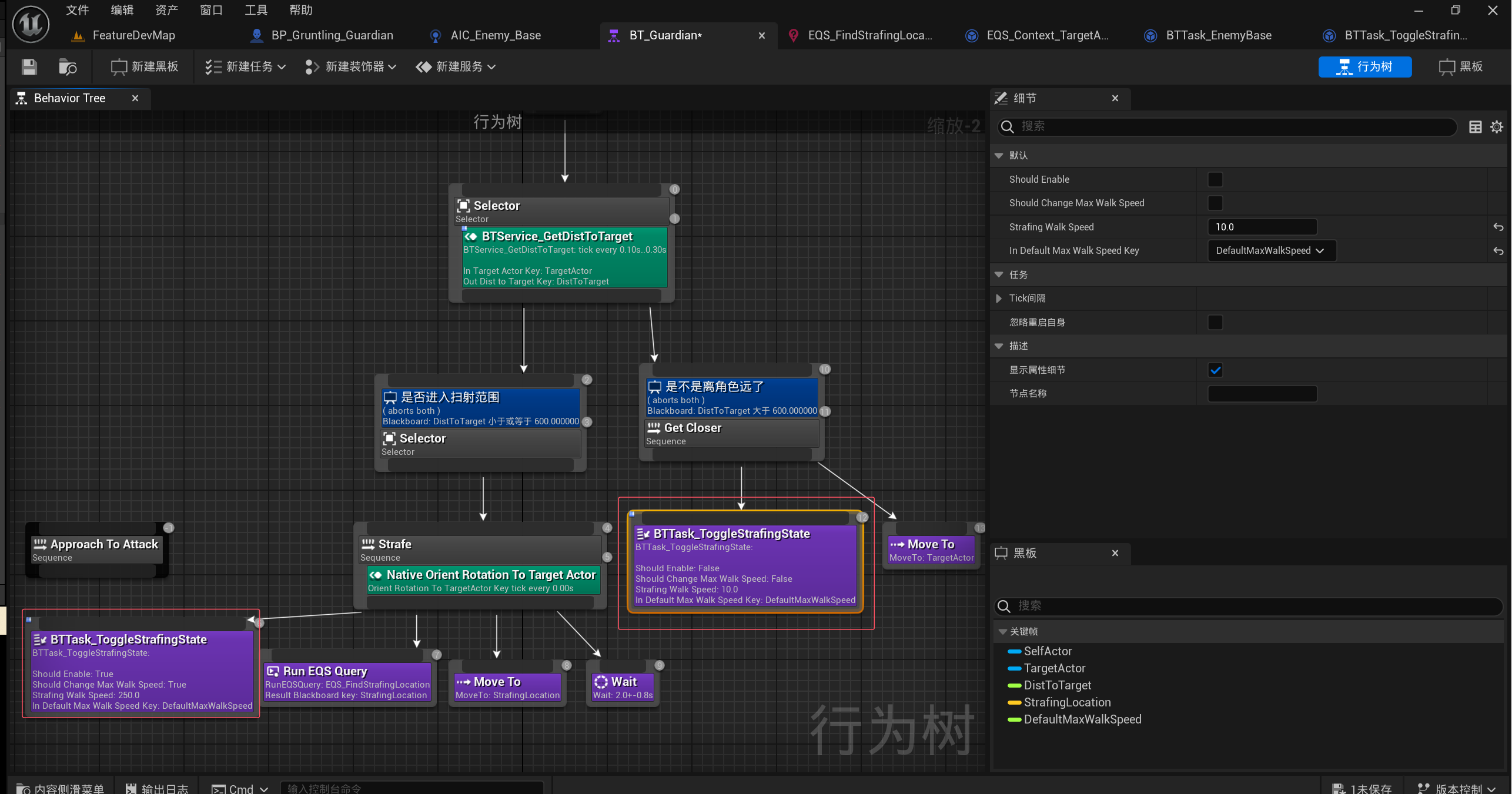The image size is (1512, 794).
Task: Reset In Default Max Walk Speed Key arrow
Action: (x=1498, y=251)
